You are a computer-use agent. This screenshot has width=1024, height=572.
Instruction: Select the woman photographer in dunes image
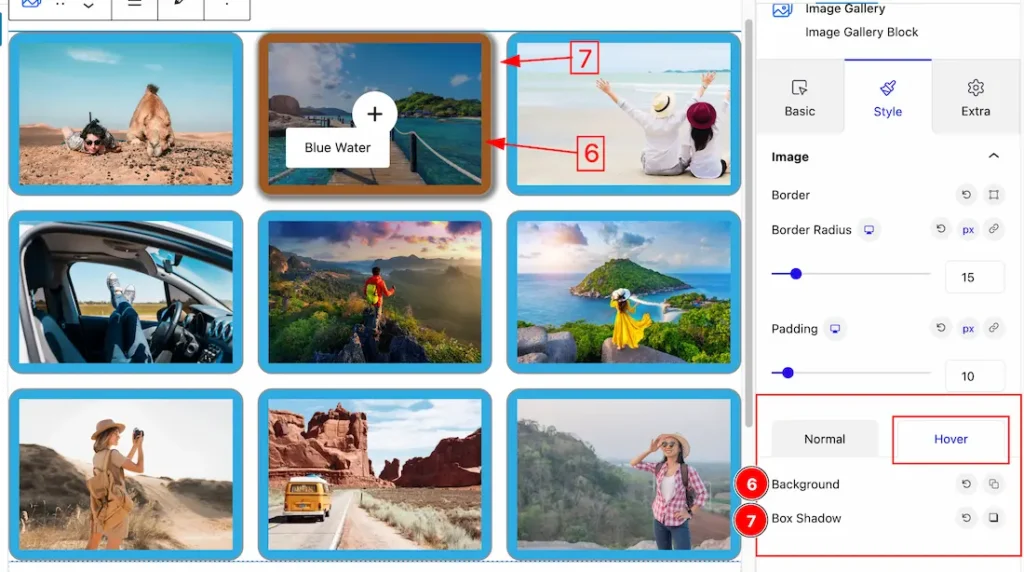coord(126,474)
